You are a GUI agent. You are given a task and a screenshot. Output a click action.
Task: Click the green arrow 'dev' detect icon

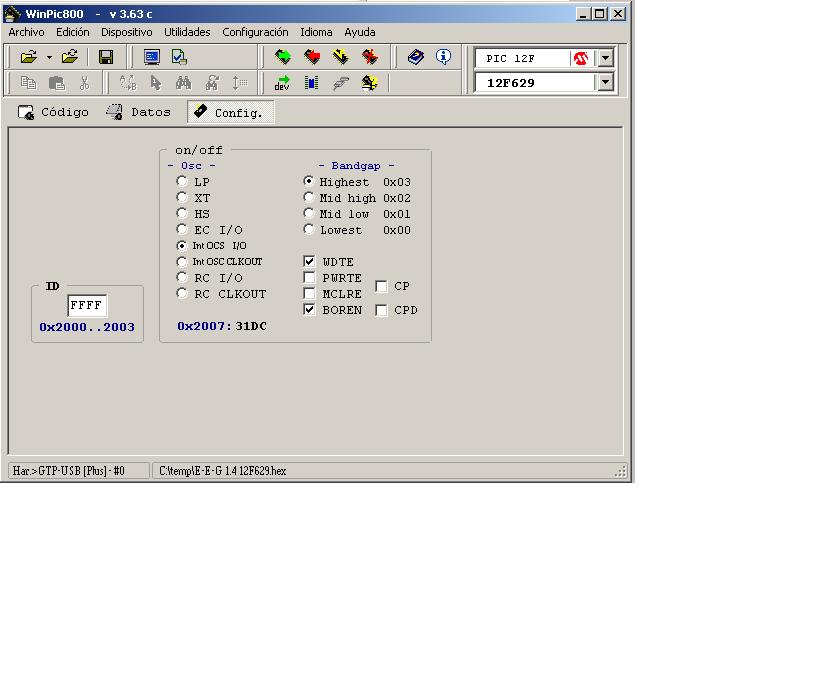[283, 83]
